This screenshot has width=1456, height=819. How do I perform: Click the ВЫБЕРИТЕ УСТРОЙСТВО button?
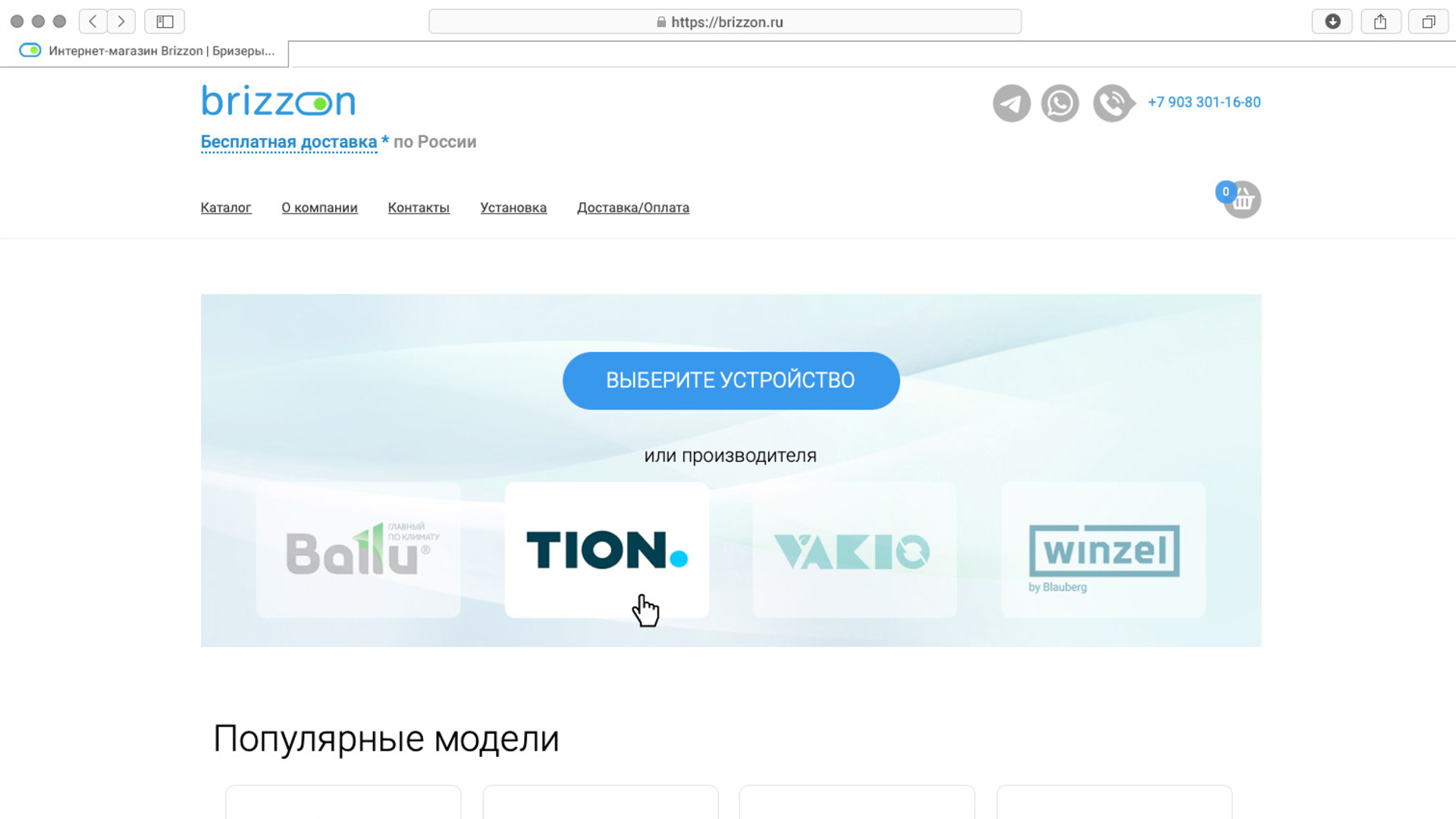[x=731, y=381]
